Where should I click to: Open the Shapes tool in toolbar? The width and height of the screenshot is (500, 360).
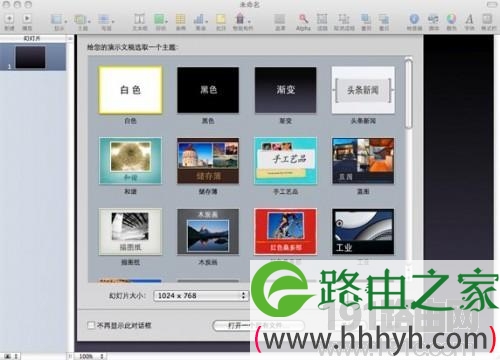click(x=160, y=19)
